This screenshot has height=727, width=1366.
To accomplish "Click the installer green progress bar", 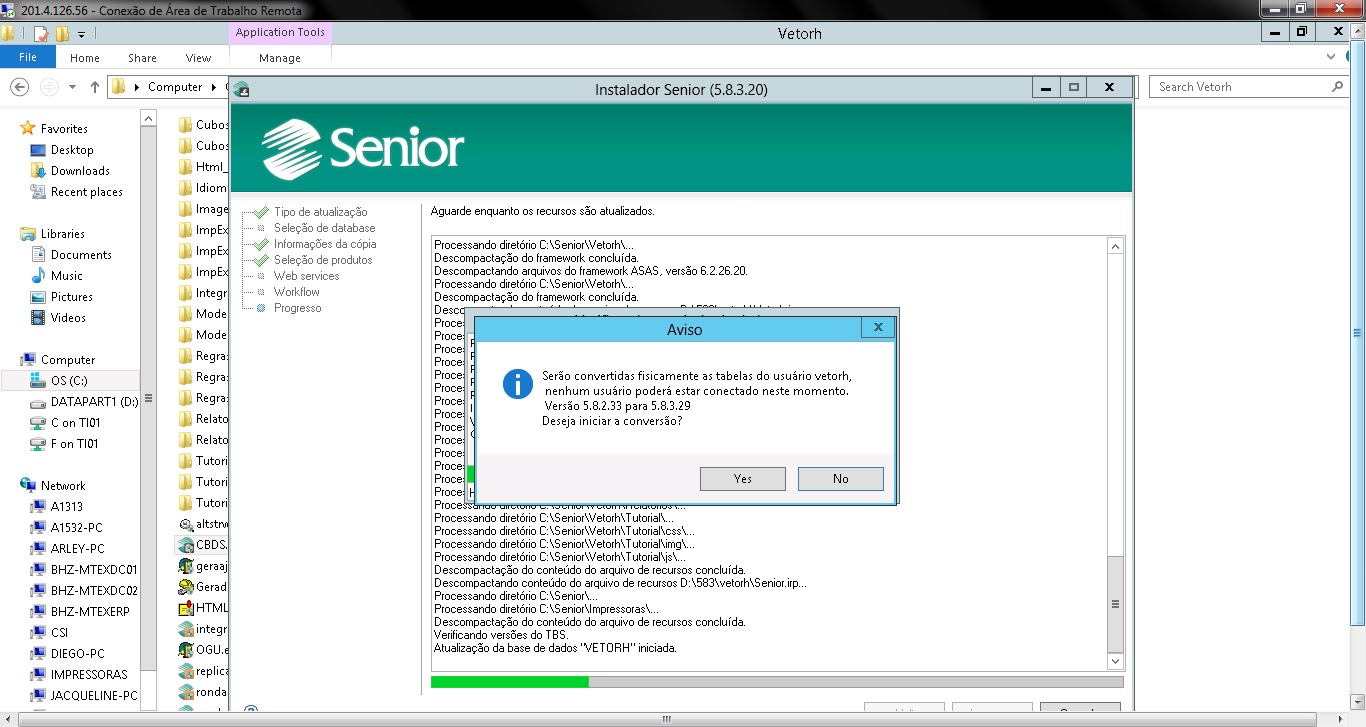I will click(x=510, y=682).
